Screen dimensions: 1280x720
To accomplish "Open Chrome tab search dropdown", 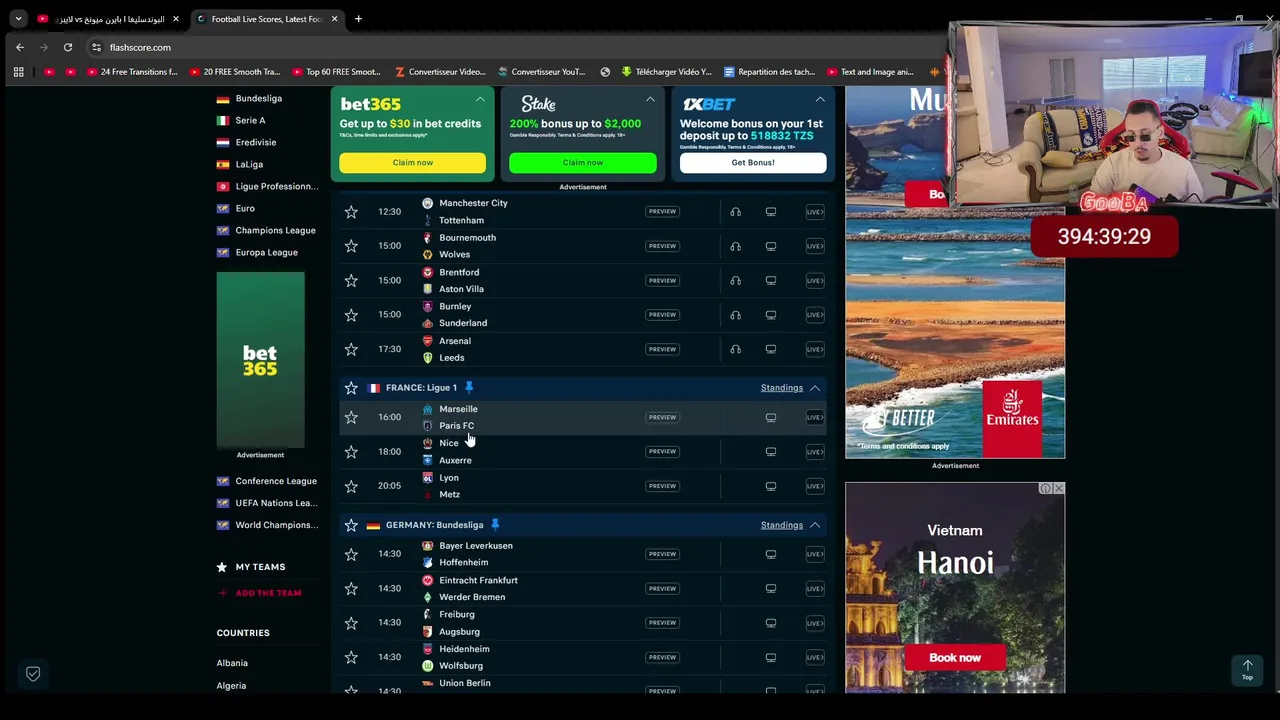I will click(18, 19).
